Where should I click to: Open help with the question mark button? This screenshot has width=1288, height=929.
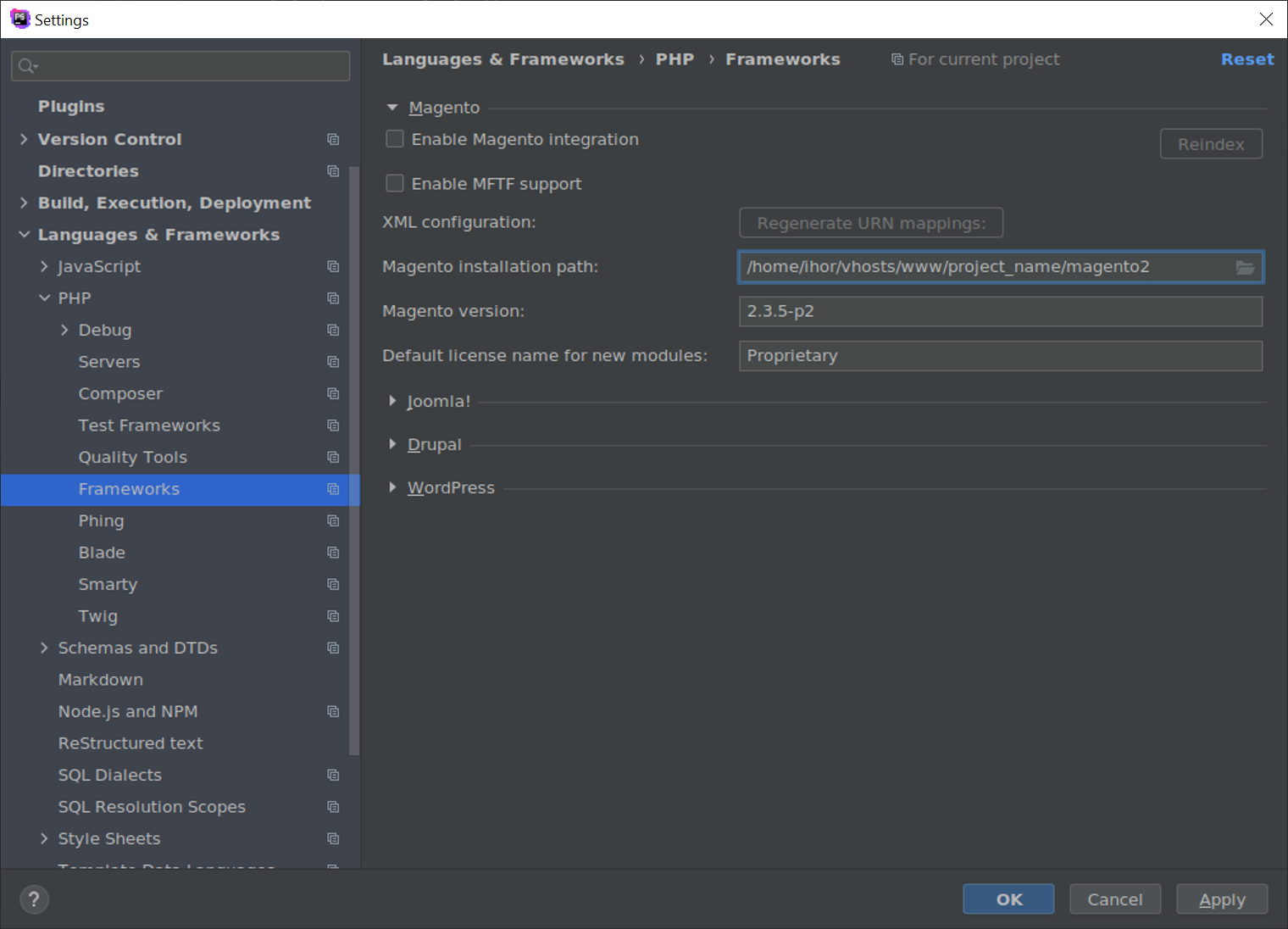click(34, 899)
